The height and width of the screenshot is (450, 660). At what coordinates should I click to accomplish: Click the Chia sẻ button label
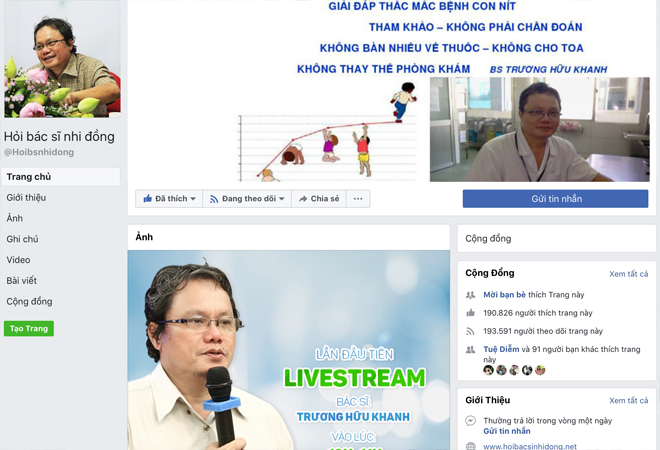[325, 199]
